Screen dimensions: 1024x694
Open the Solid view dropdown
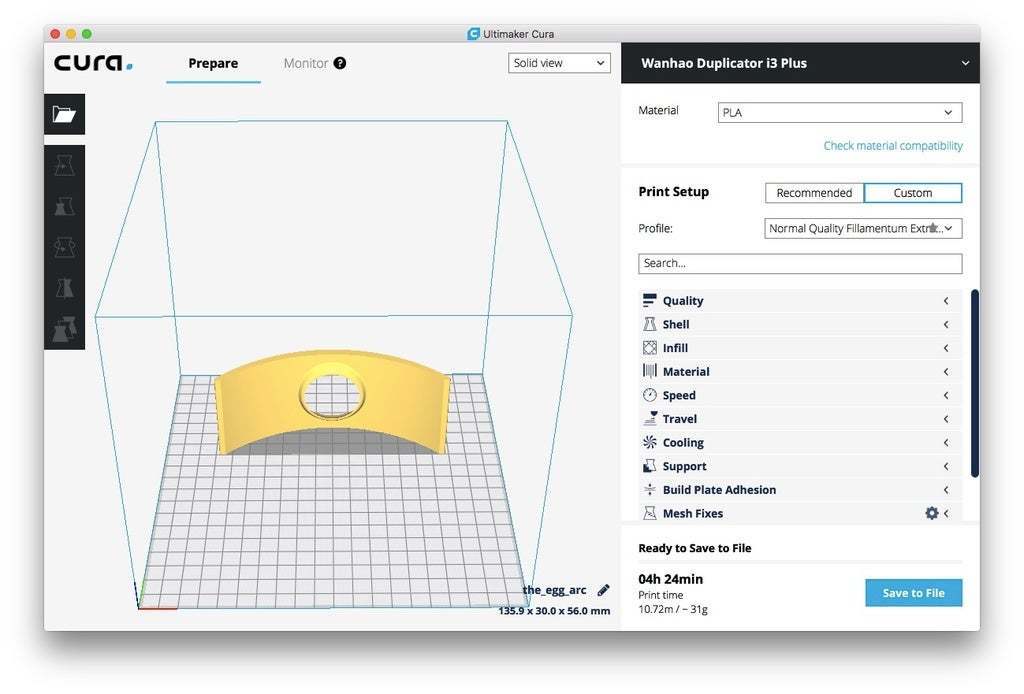559,63
